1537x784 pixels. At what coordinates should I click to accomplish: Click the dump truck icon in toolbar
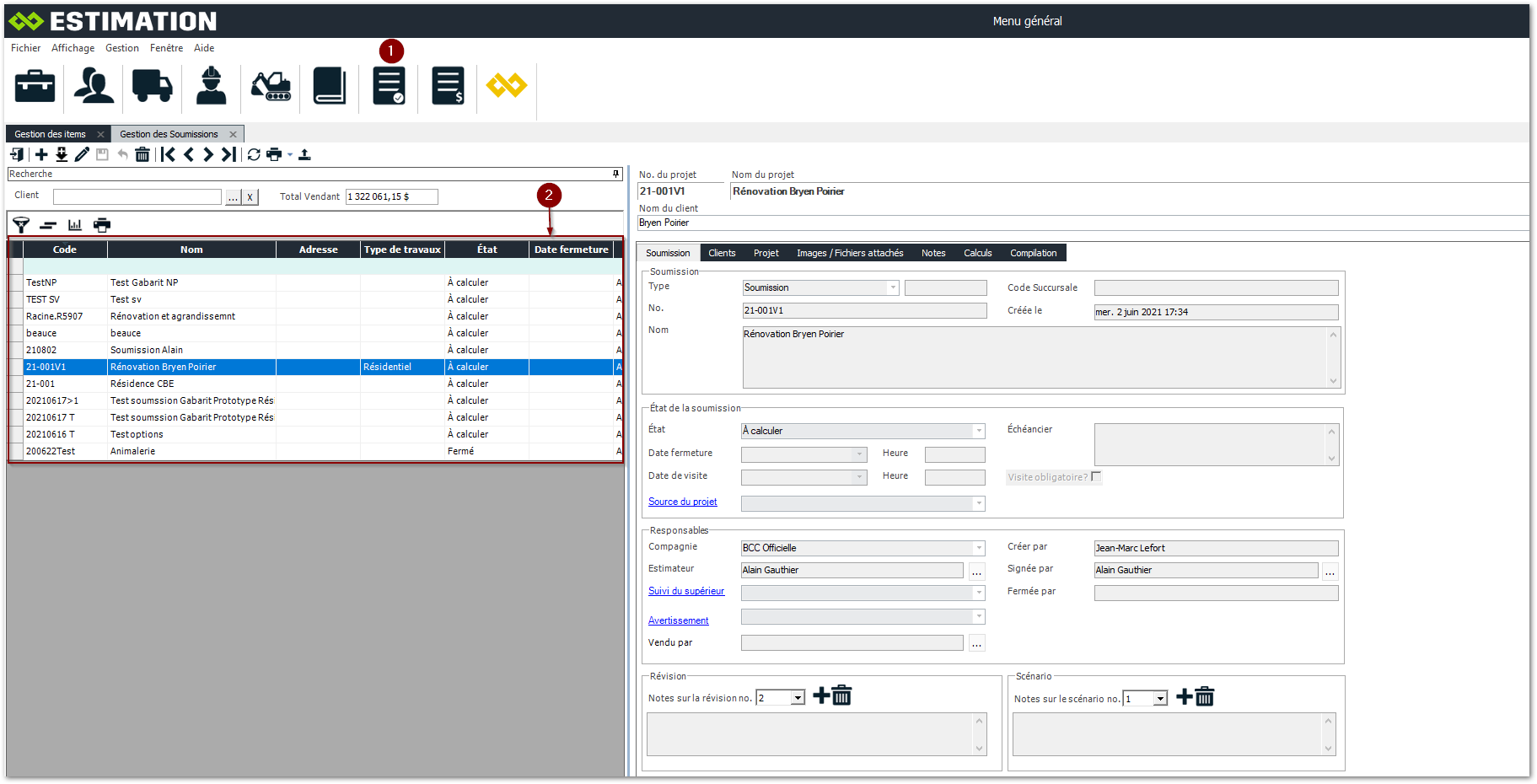point(152,86)
